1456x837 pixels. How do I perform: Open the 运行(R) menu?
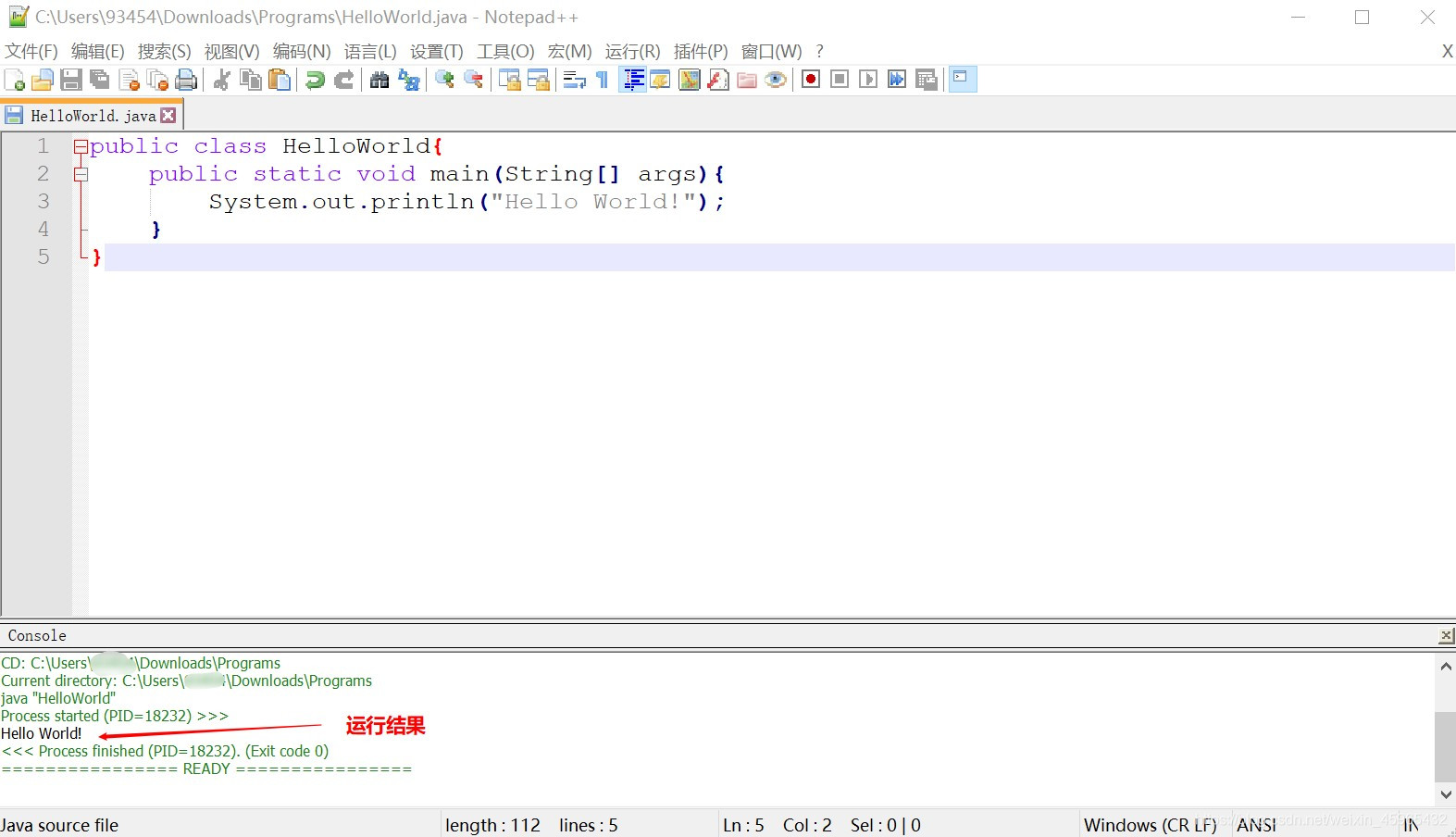[x=632, y=51]
